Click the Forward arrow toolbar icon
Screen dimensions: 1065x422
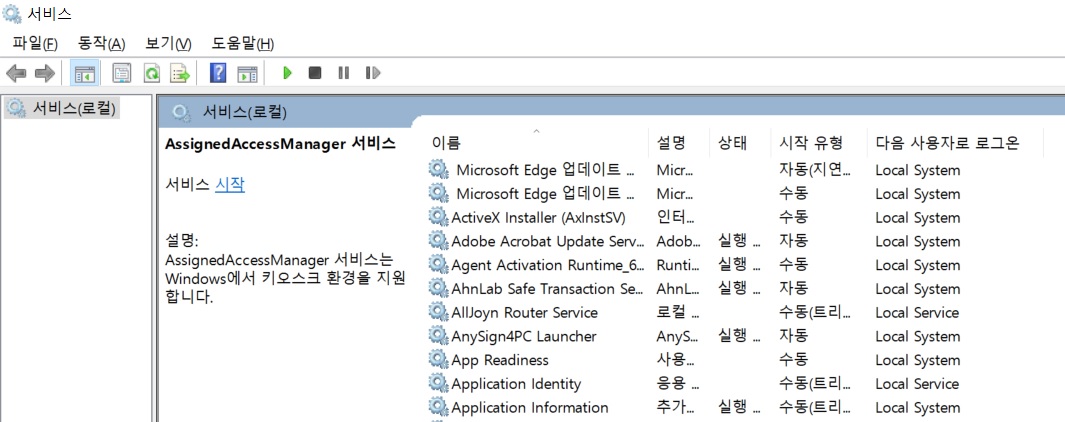[x=45, y=73]
